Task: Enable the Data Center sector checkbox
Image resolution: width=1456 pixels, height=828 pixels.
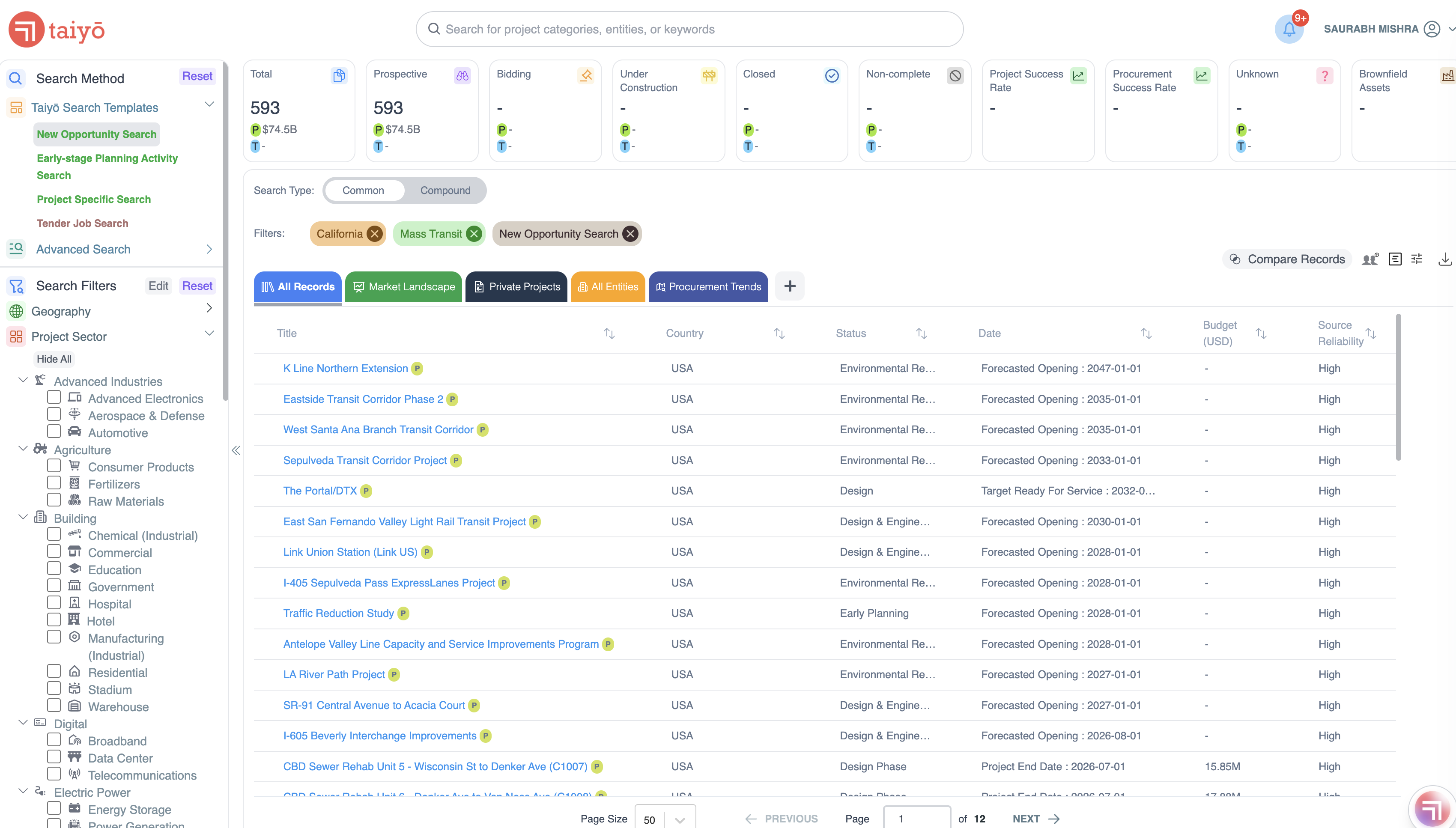Action: coord(54,757)
